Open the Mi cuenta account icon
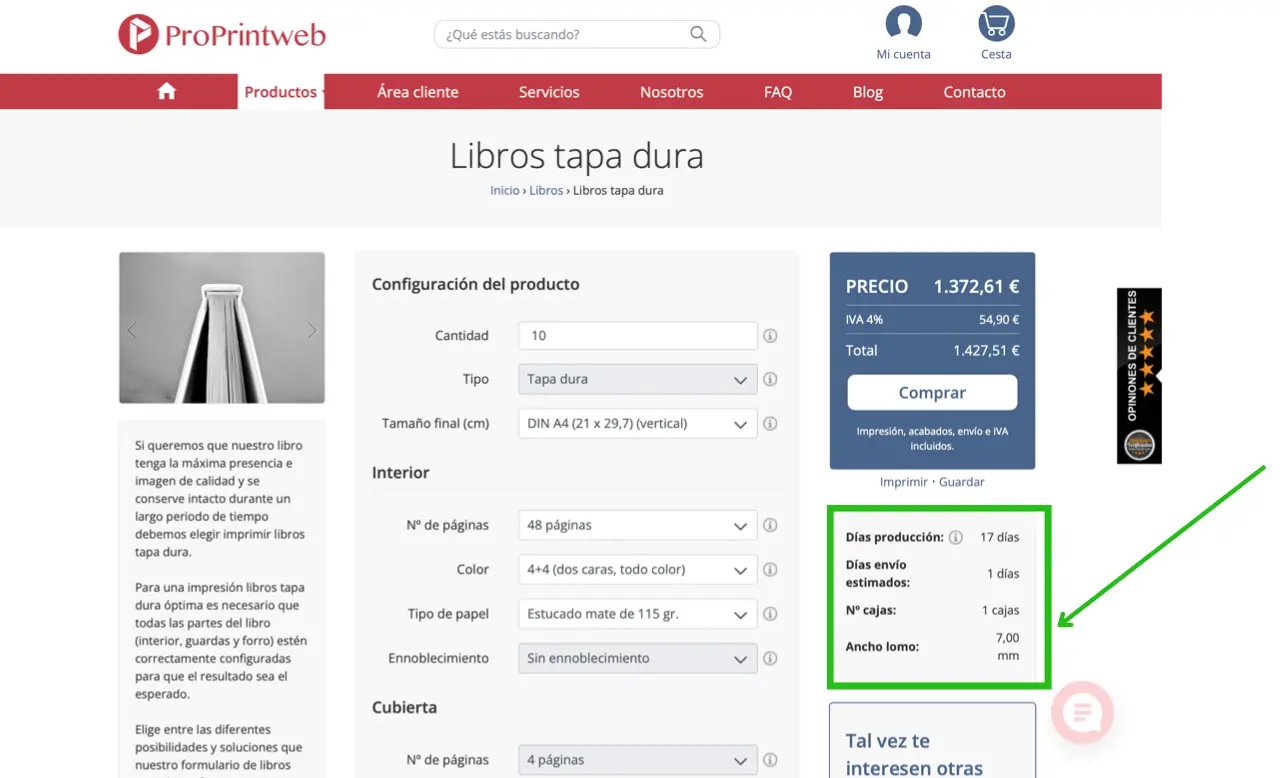The image size is (1283, 778). click(x=903, y=24)
